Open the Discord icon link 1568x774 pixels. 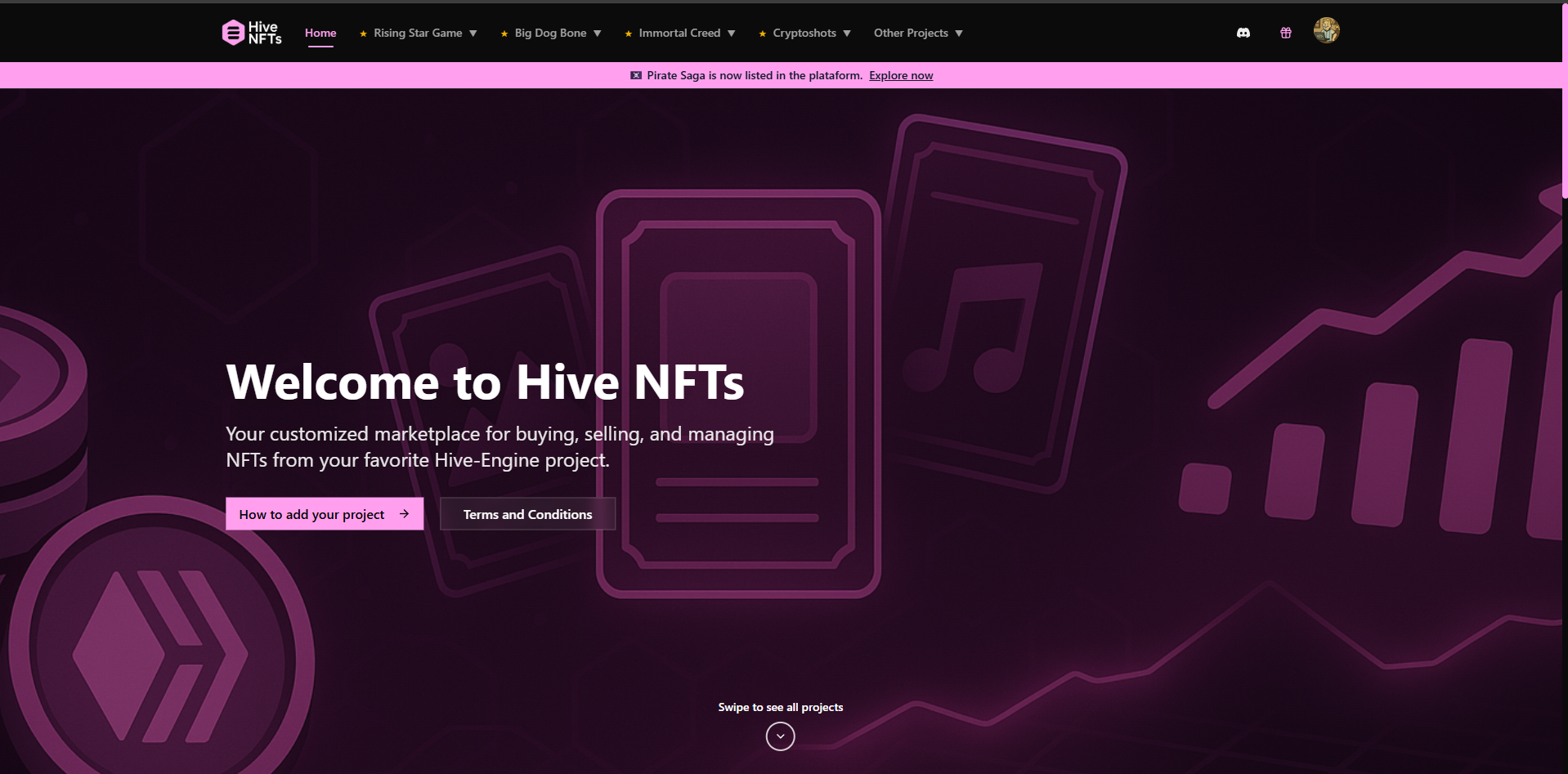click(1243, 33)
